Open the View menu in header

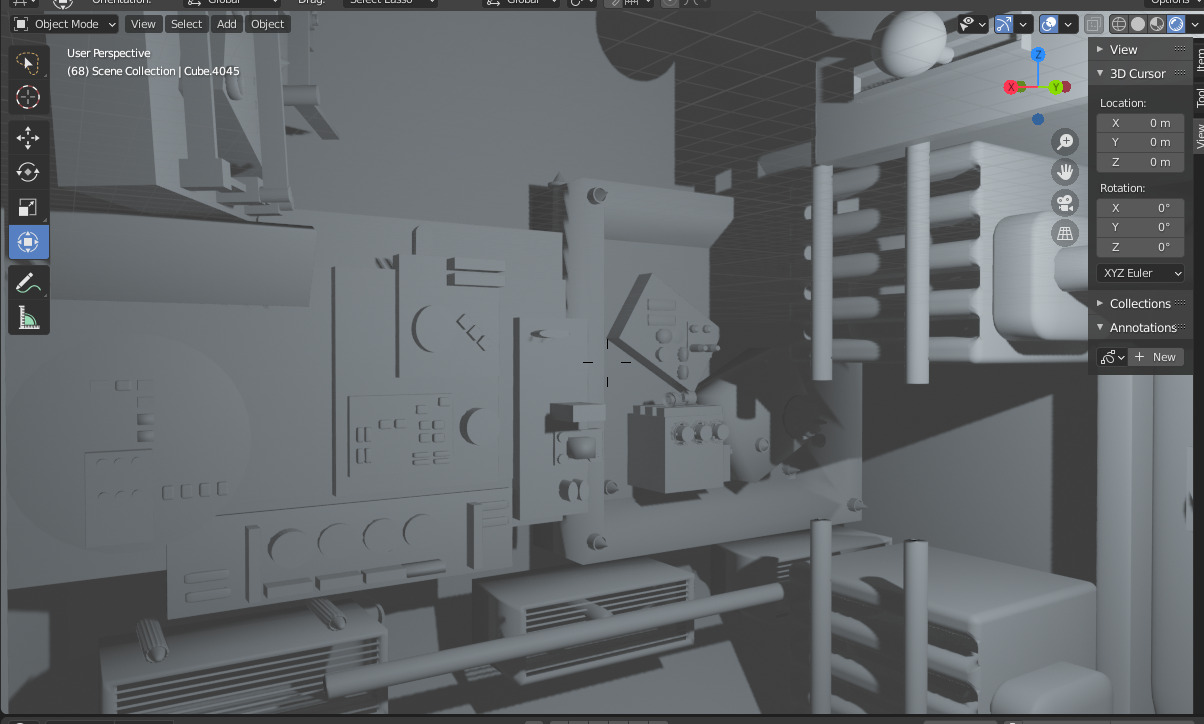(x=143, y=24)
